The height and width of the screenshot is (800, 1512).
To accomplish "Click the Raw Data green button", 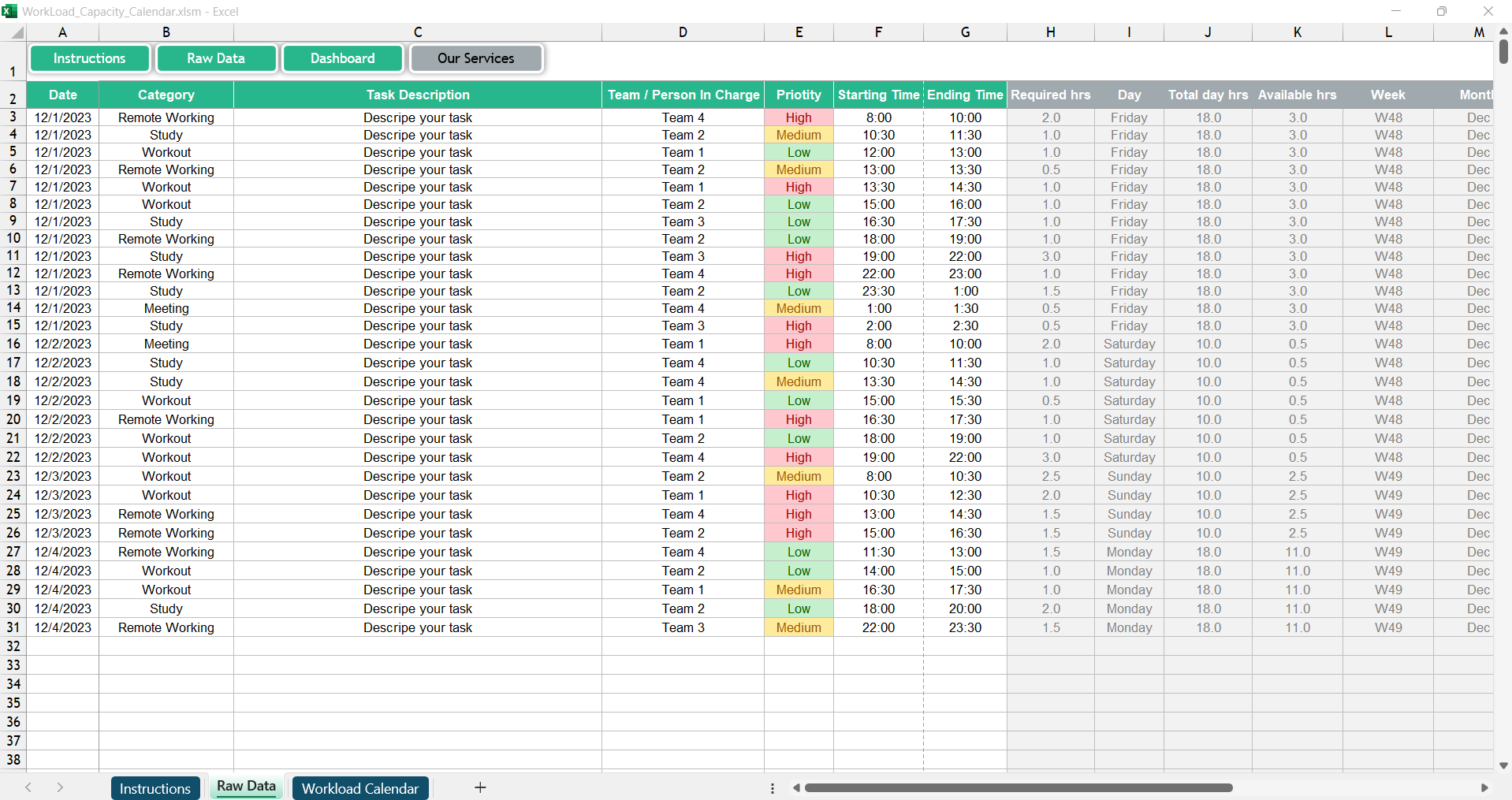I will (216, 58).
